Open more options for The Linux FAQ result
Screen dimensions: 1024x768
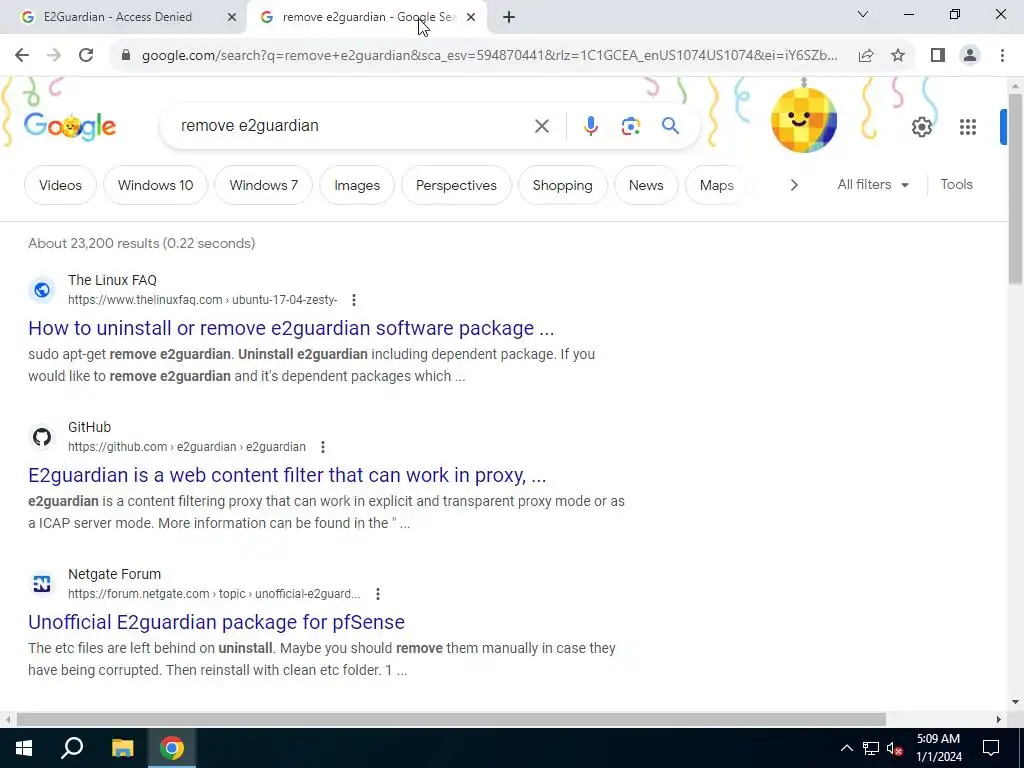click(353, 300)
